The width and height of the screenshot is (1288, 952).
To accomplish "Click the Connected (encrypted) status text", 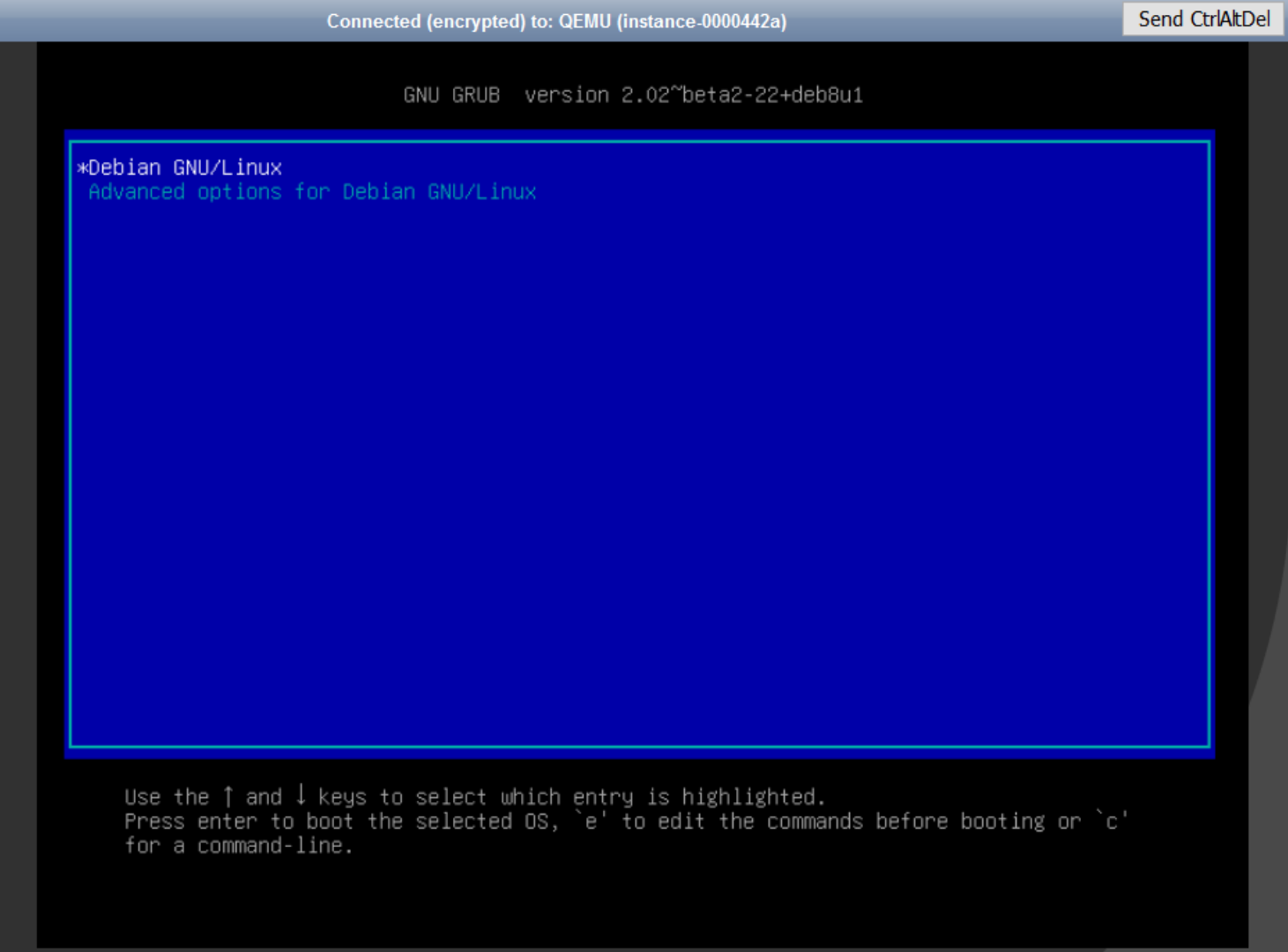I will click(426, 21).
